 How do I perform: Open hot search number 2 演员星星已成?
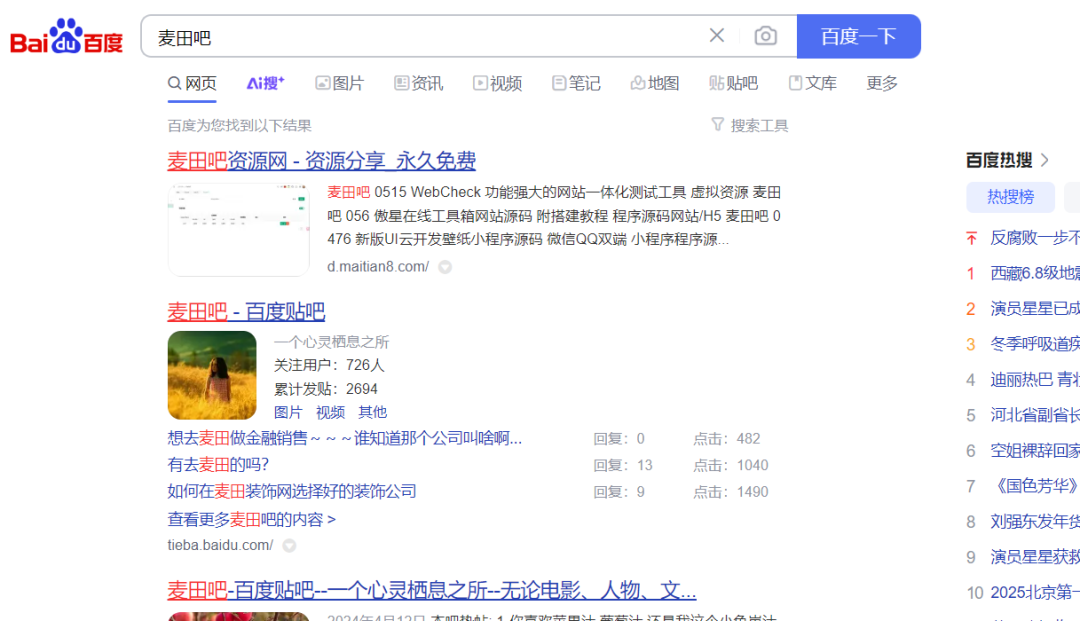pos(1035,308)
